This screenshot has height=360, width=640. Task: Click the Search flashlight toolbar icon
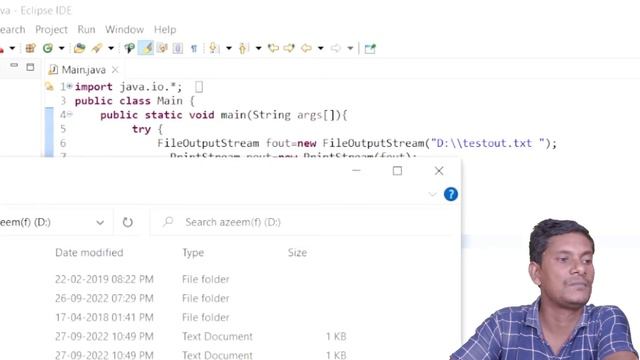click(x=97, y=48)
